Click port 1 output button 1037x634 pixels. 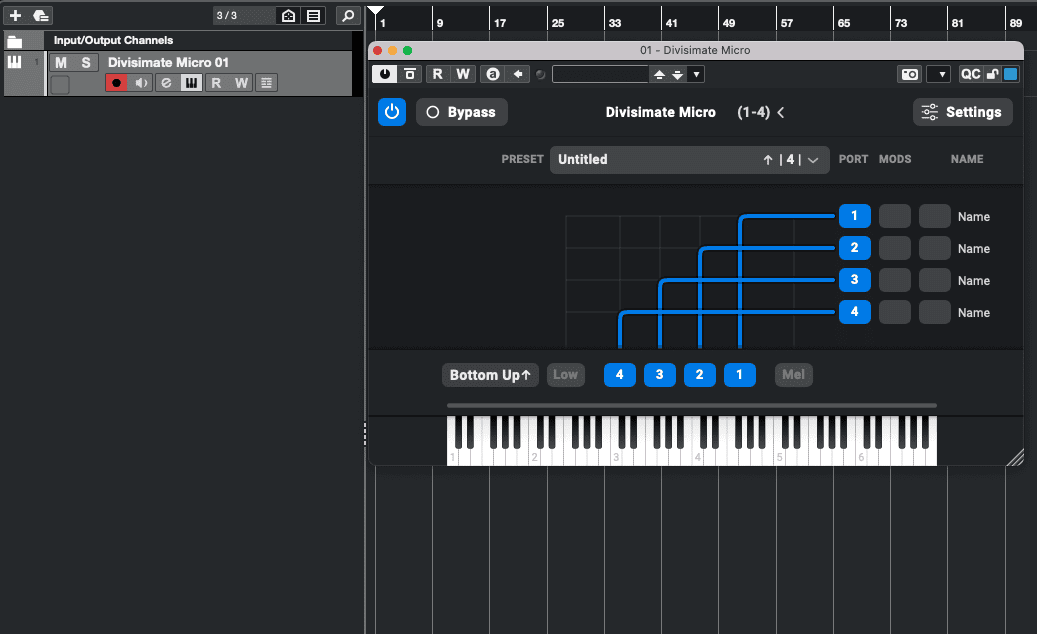tap(854, 216)
